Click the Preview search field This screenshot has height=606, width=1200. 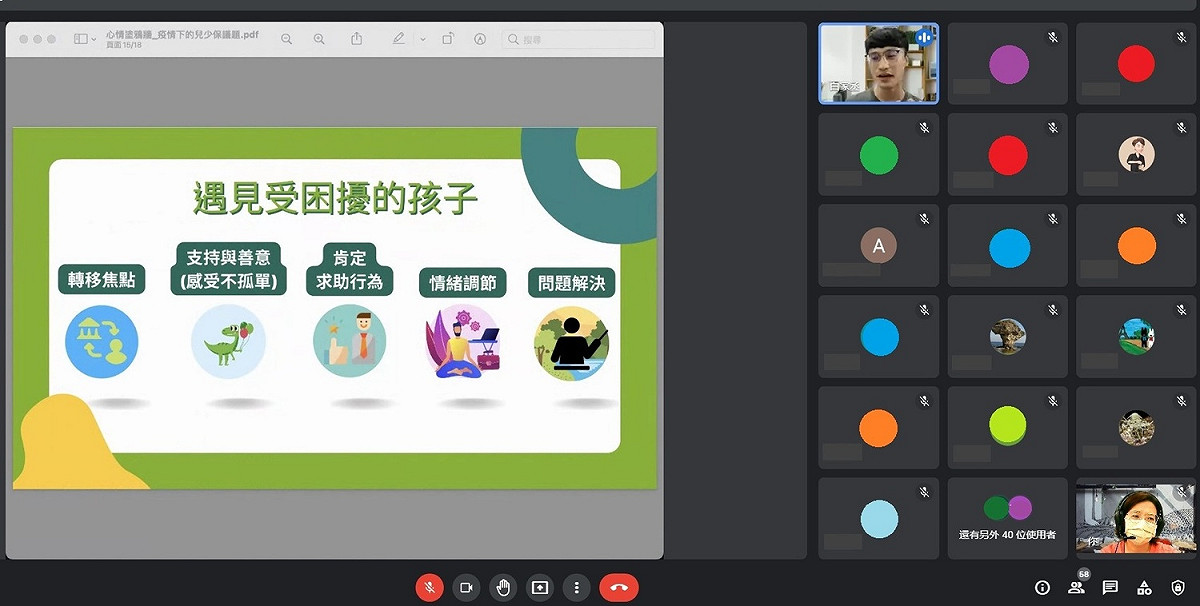pyautogui.click(x=578, y=39)
